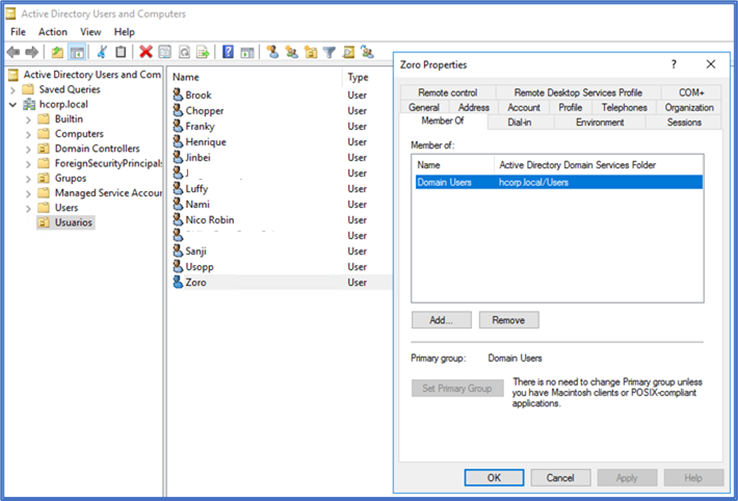
Task: Click the Add... button
Action: point(441,320)
